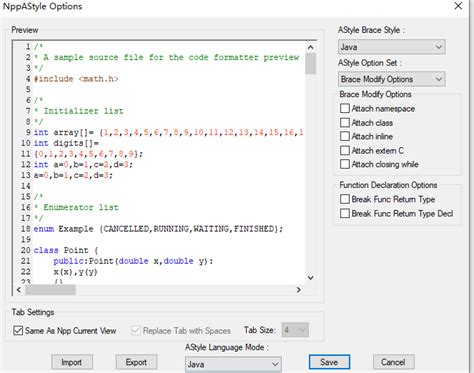Click the Export button
Image resolution: width=474 pixels, height=373 pixels.
click(x=136, y=362)
